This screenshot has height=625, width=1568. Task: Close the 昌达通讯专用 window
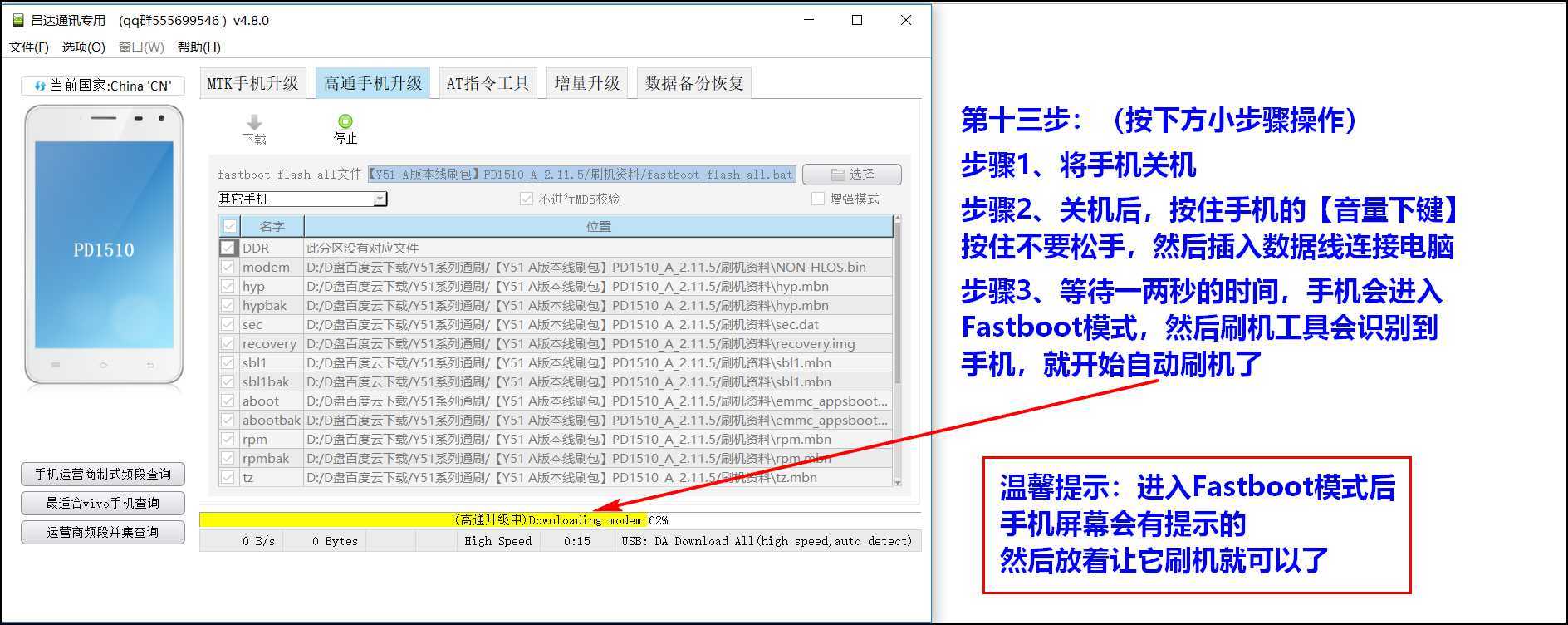tap(906, 20)
